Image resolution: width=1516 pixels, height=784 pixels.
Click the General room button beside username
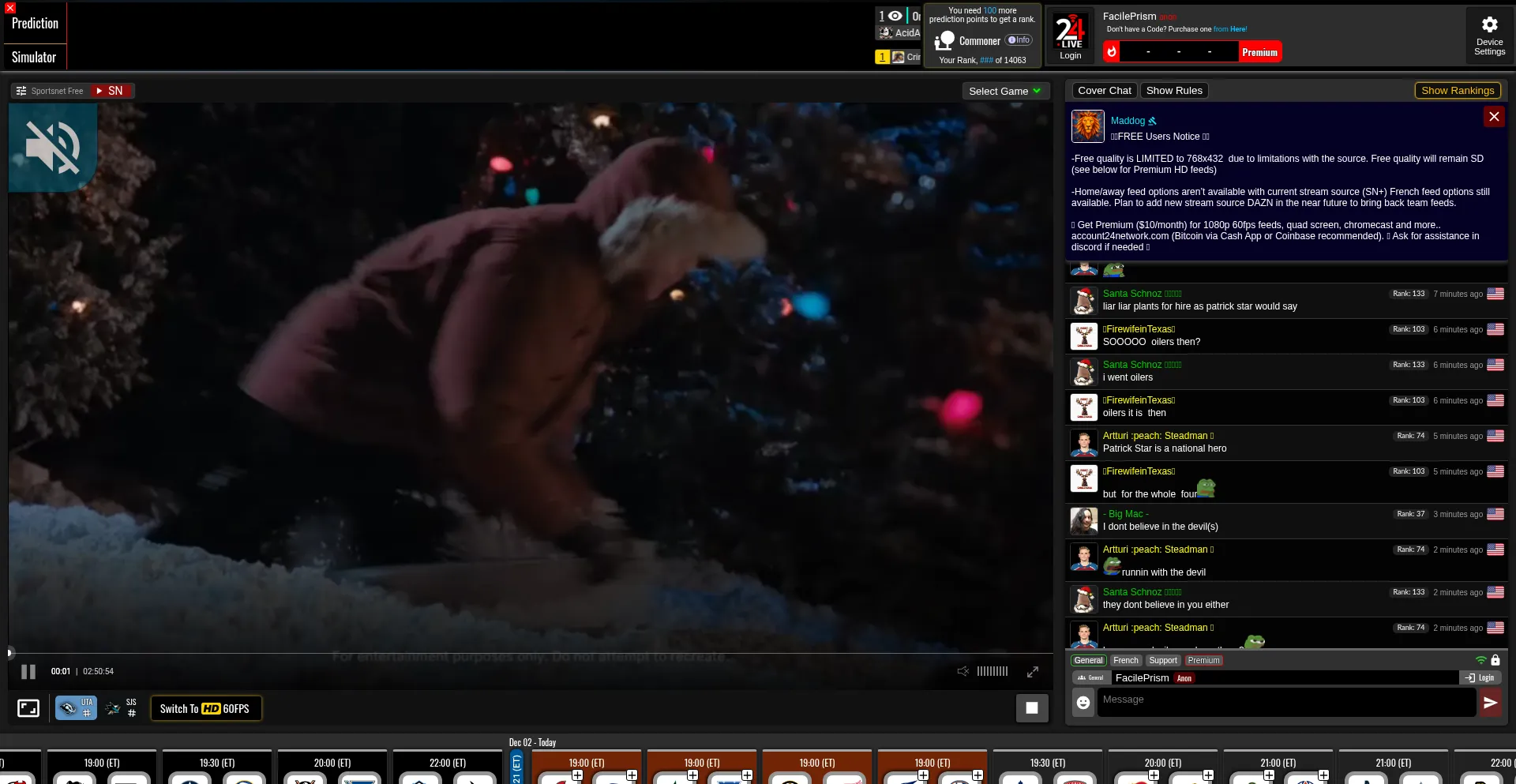[1091, 678]
